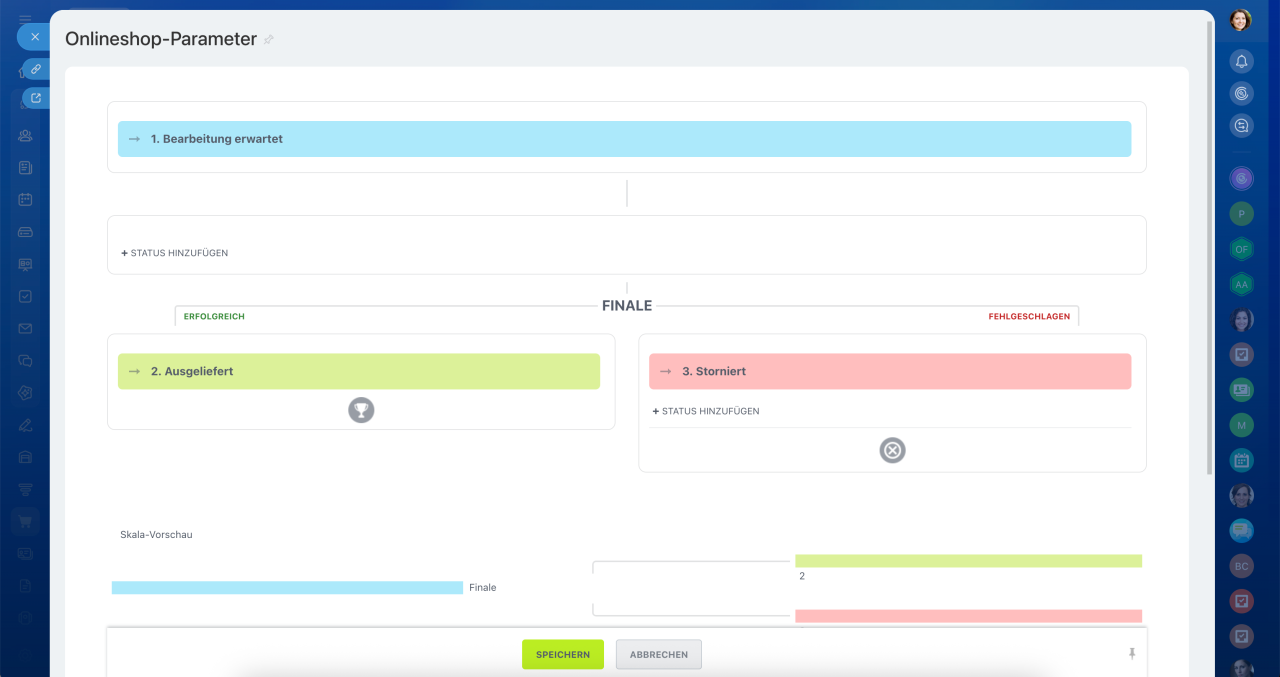
Task: Click the crossed circle icon under Storniert
Action: pyautogui.click(x=892, y=450)
